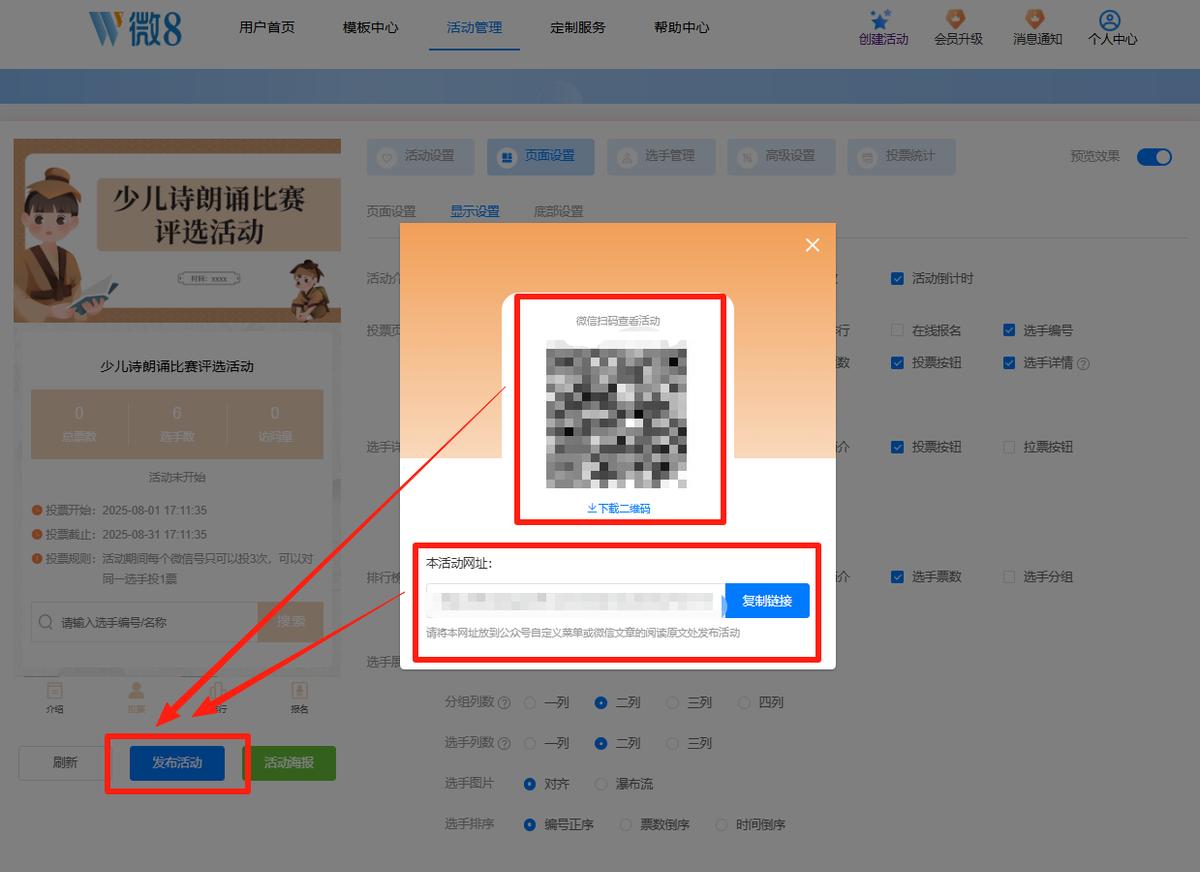The image size is (1200, 872).
Task: Select 票数倒序 for 选手排序
Action: 626,825
